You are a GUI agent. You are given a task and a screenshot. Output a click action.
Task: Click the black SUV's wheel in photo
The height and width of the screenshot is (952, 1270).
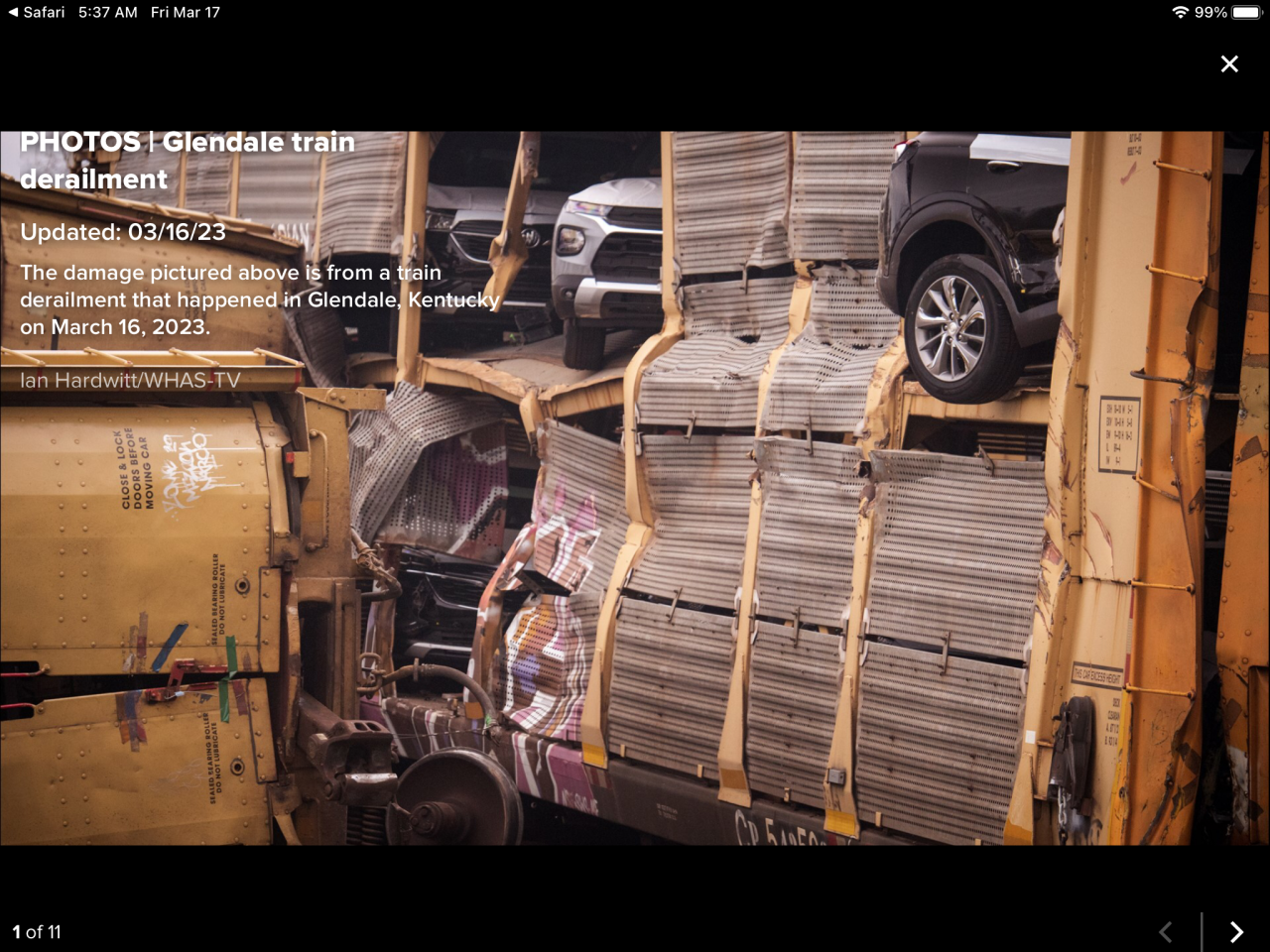(x=951, y=331)
